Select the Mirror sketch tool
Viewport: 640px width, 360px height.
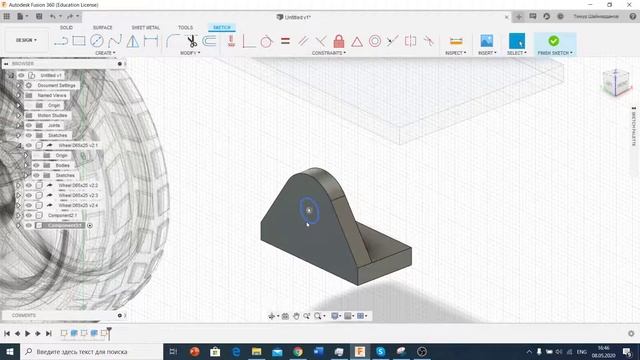click(133, 41)
